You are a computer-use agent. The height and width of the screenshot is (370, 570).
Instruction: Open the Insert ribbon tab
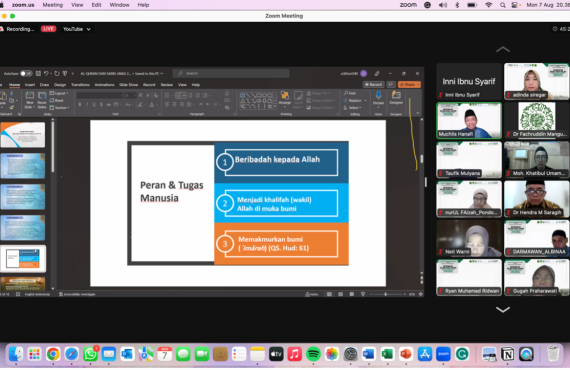(30, 85)
